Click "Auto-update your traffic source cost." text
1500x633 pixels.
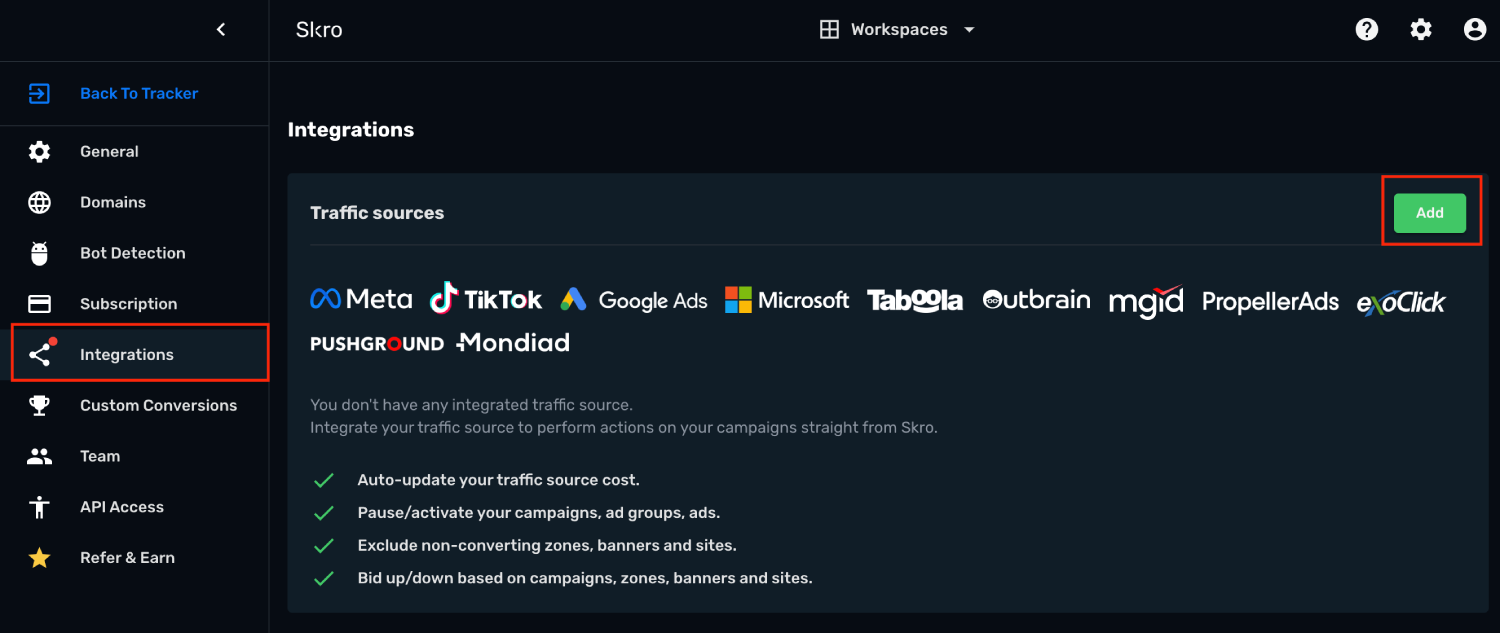click(x=499, y=481)
